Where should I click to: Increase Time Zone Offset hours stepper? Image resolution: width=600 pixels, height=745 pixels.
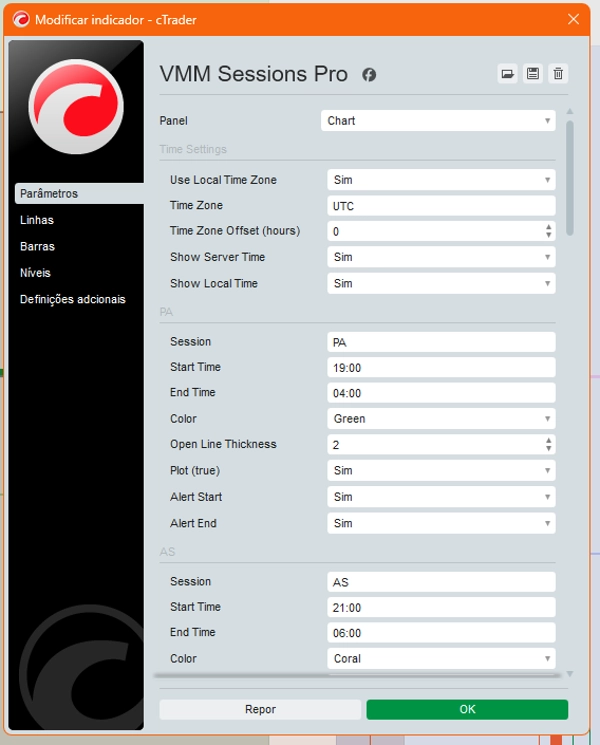[549, 227]
